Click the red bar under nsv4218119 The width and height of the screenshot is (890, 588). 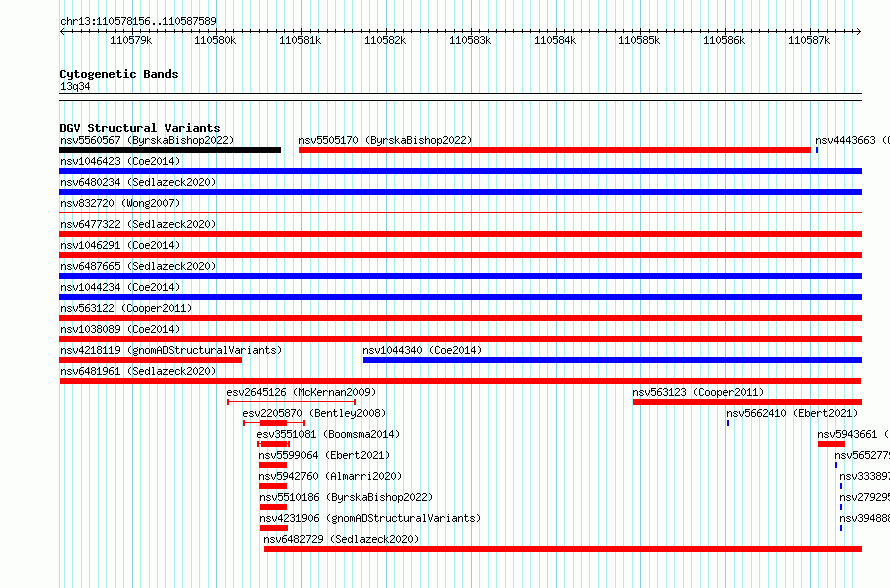151,360
